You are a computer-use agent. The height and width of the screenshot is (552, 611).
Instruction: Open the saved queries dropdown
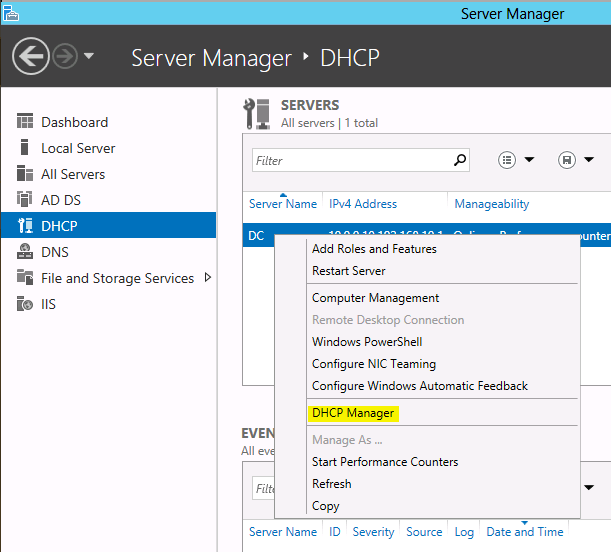[x=577, y=160]
